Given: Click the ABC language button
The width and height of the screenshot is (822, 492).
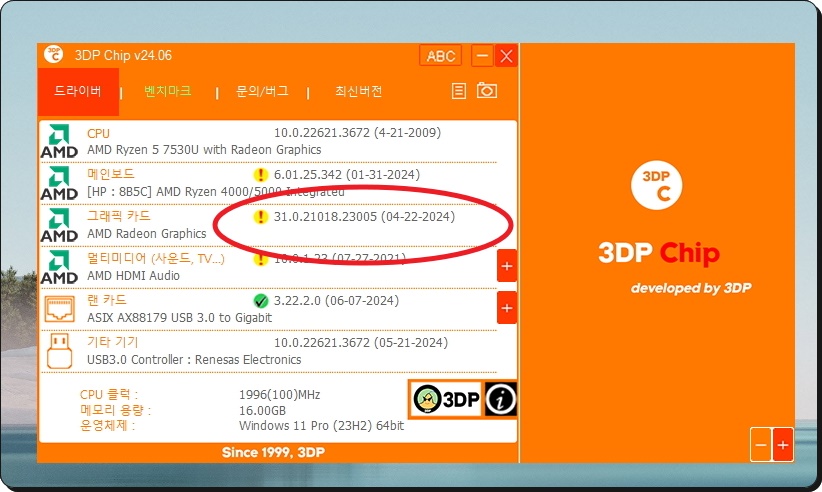Looking at the screenshot, I should [x=440, y=56].
